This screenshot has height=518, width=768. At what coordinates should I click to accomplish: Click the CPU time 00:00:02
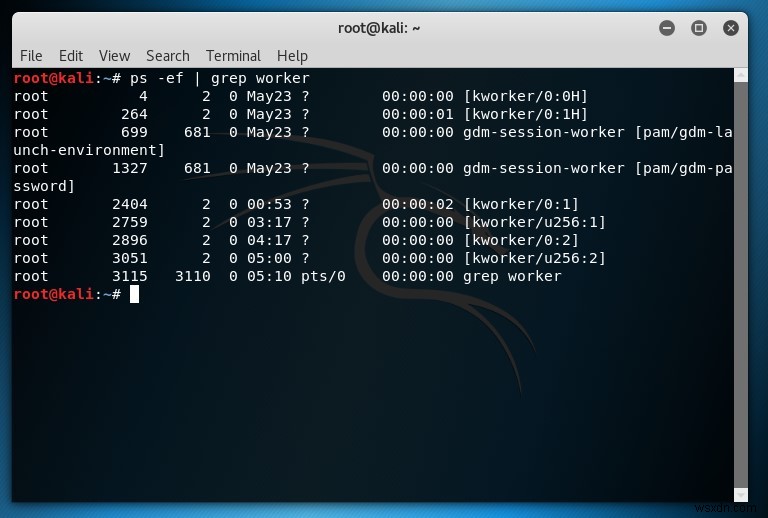pyautogui.click(x=418, y=204)
